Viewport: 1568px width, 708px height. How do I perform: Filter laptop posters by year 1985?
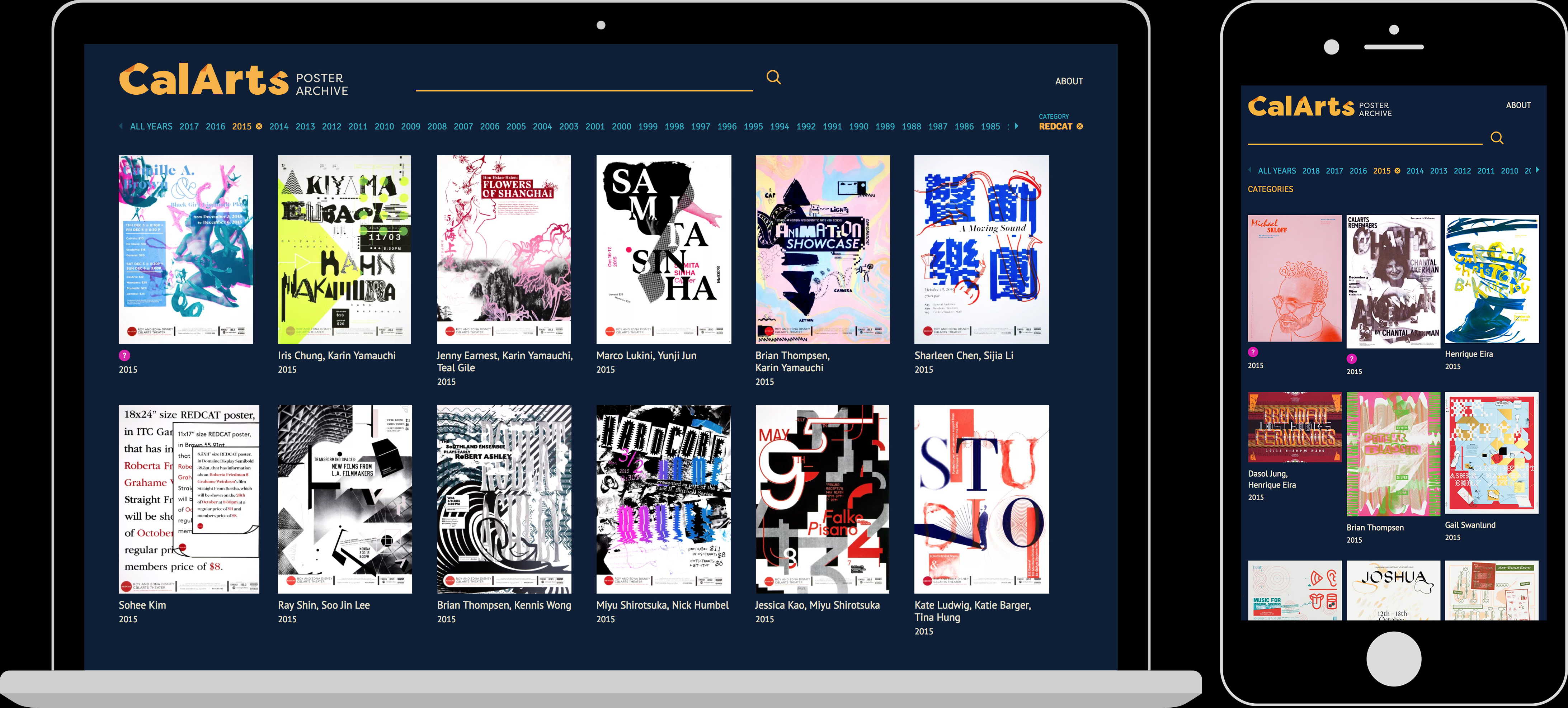[x=990, y=127]
